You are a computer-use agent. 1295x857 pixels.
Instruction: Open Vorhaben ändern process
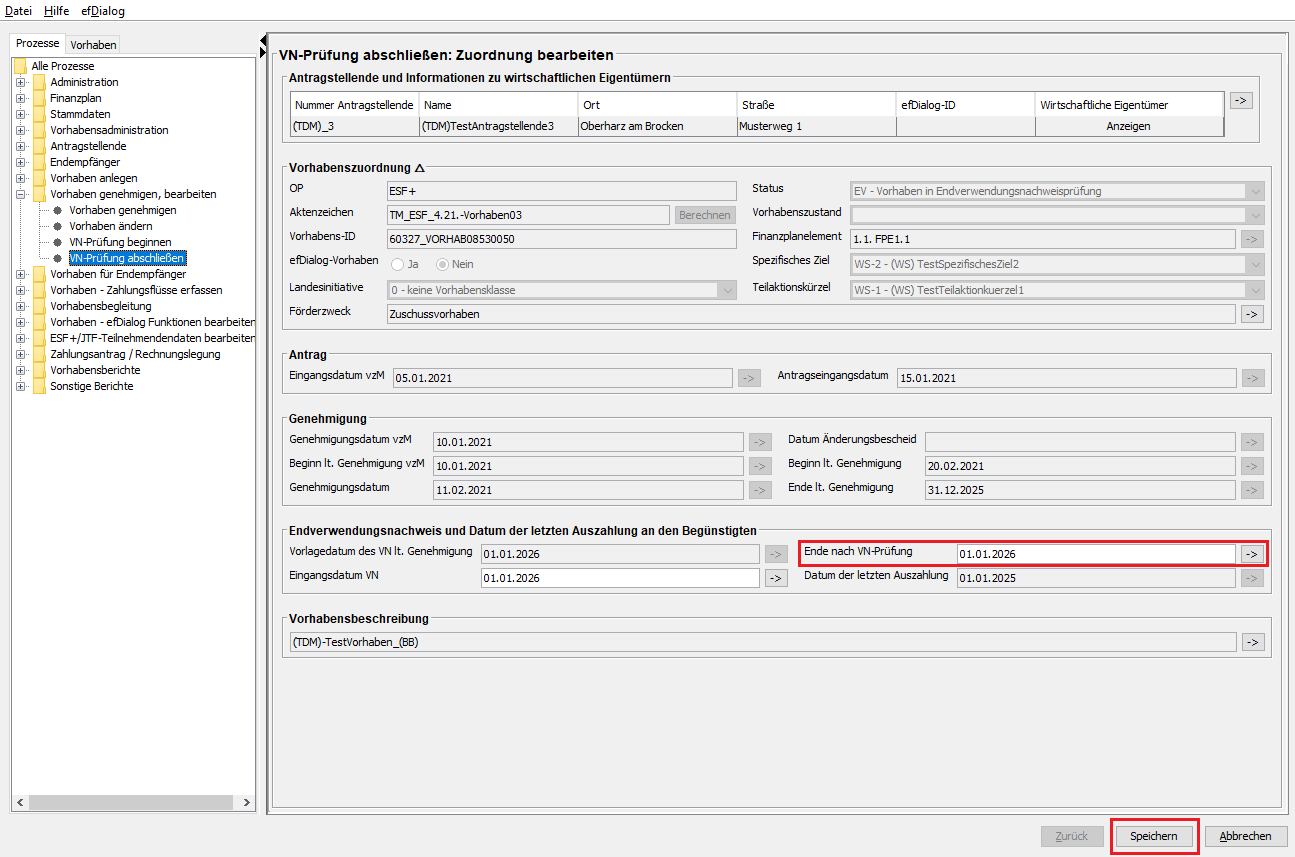point(111,226)
